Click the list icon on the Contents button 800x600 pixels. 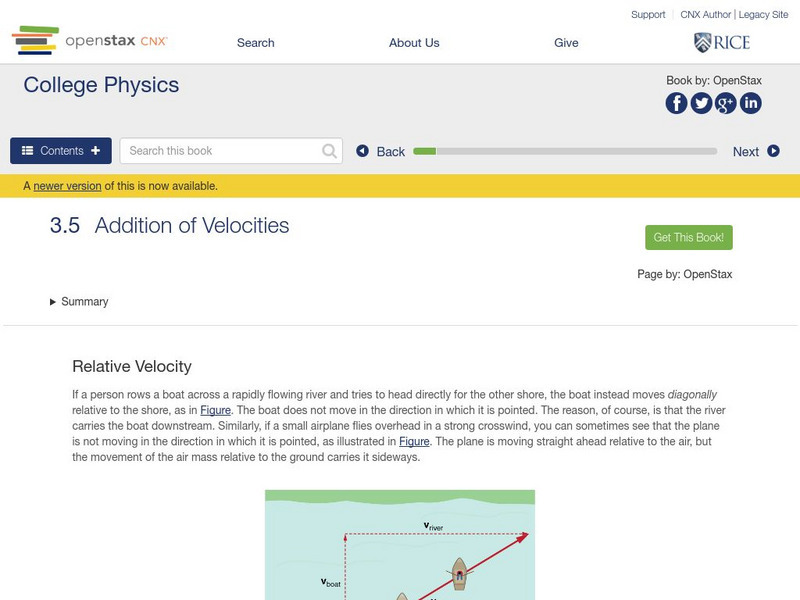[x=27, y=150]
